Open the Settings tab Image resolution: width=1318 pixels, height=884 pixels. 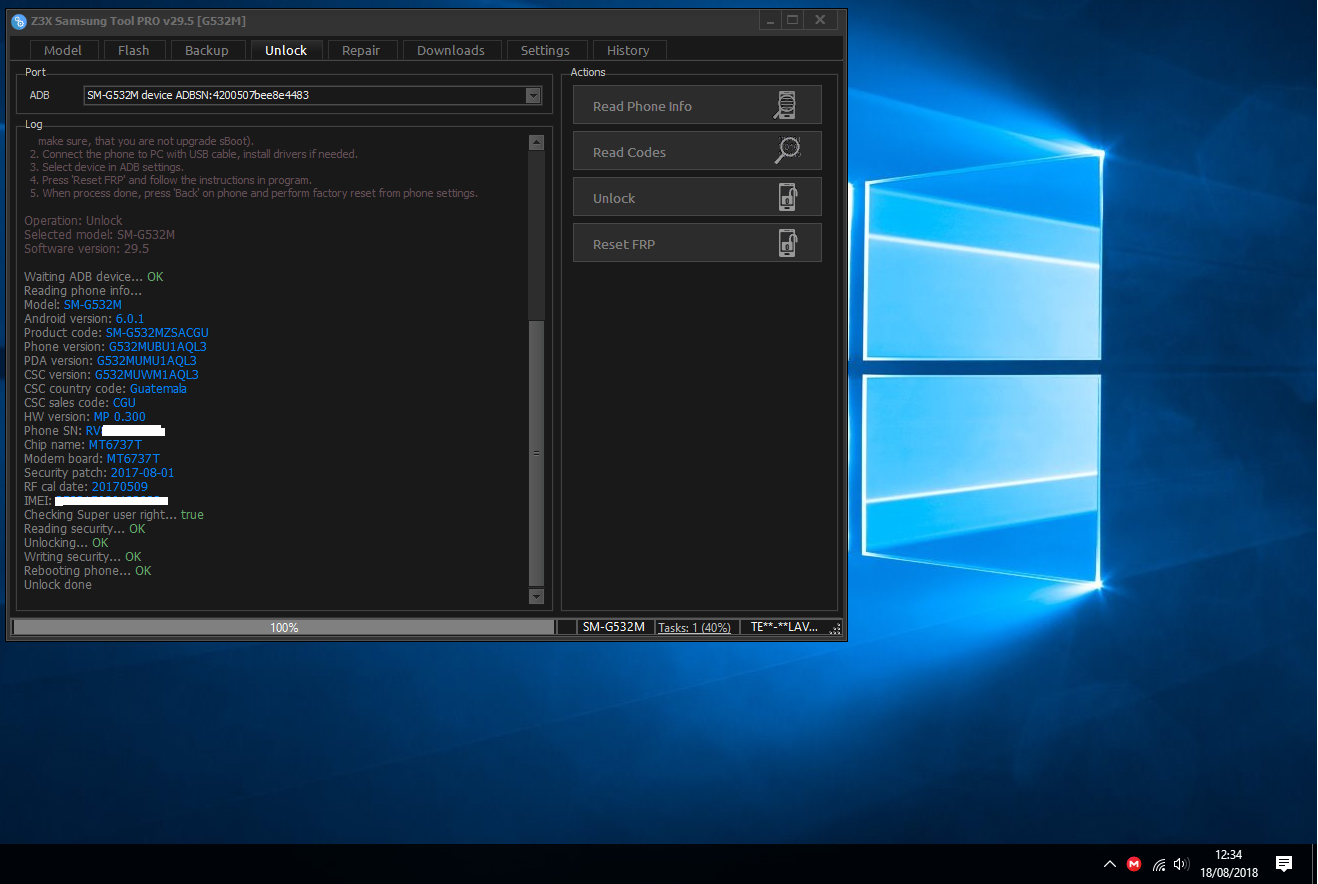click(x=545, y=50)
